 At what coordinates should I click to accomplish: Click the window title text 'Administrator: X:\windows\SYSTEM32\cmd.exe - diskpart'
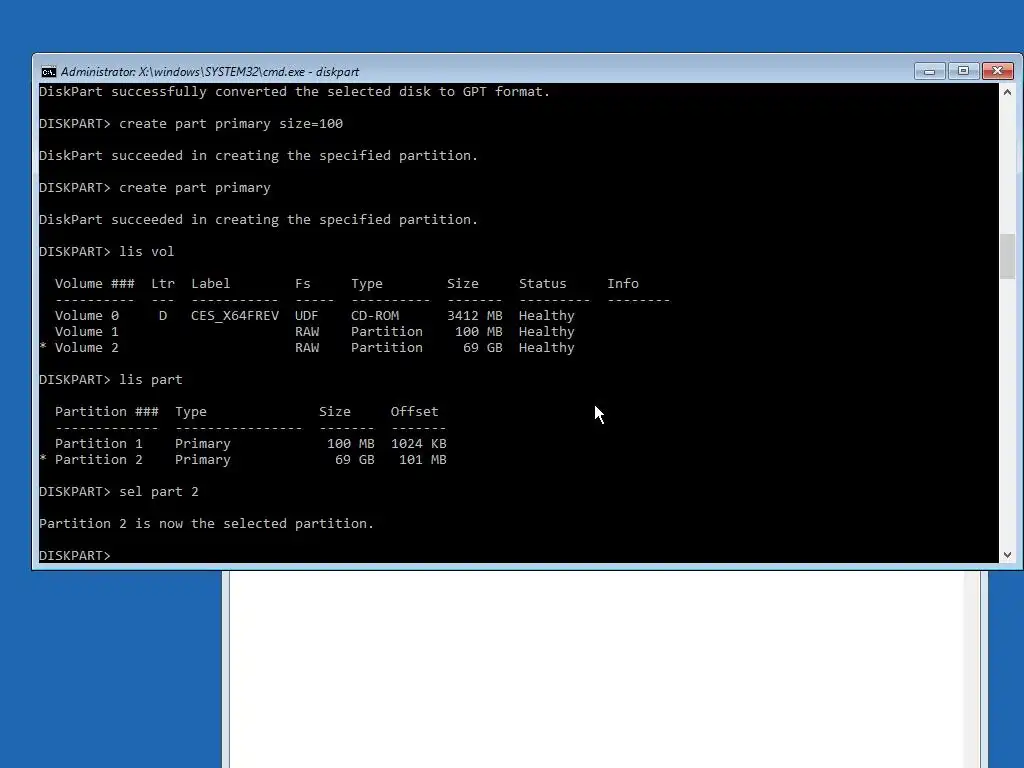(x=210, y=72)
